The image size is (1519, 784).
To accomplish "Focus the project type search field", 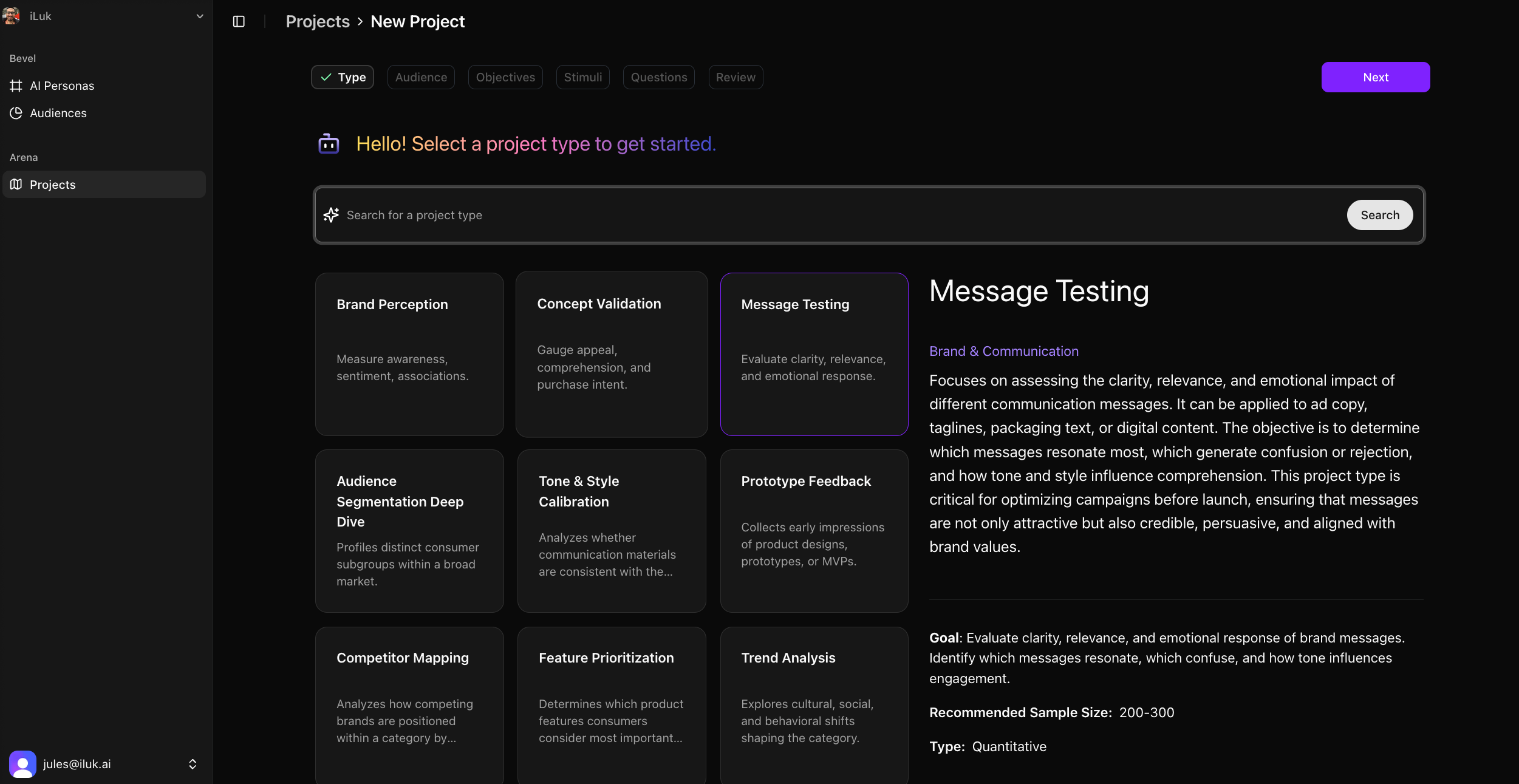I will coord(838,215).
